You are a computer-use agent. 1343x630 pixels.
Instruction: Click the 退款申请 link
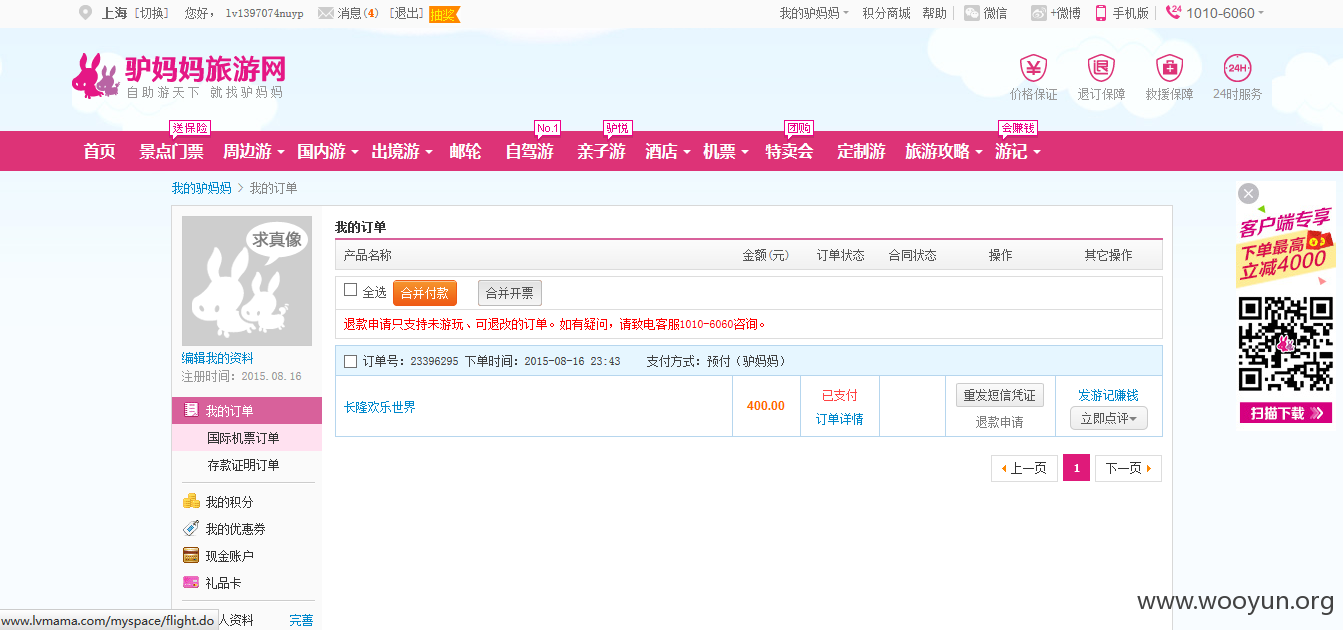pos(1000,422)
